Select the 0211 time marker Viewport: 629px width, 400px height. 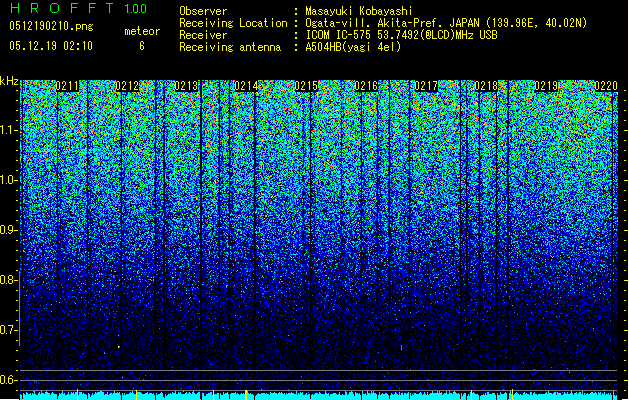[67, 86]
